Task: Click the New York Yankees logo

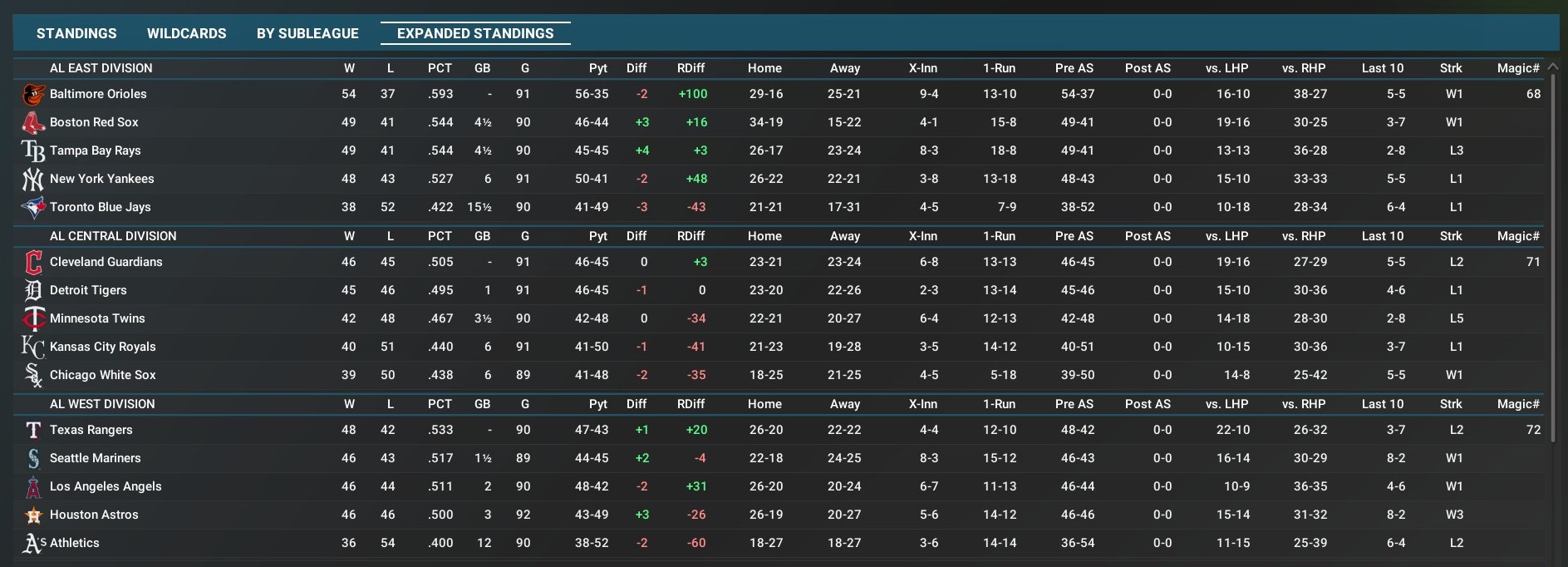Action: click(x=33, y=180)
